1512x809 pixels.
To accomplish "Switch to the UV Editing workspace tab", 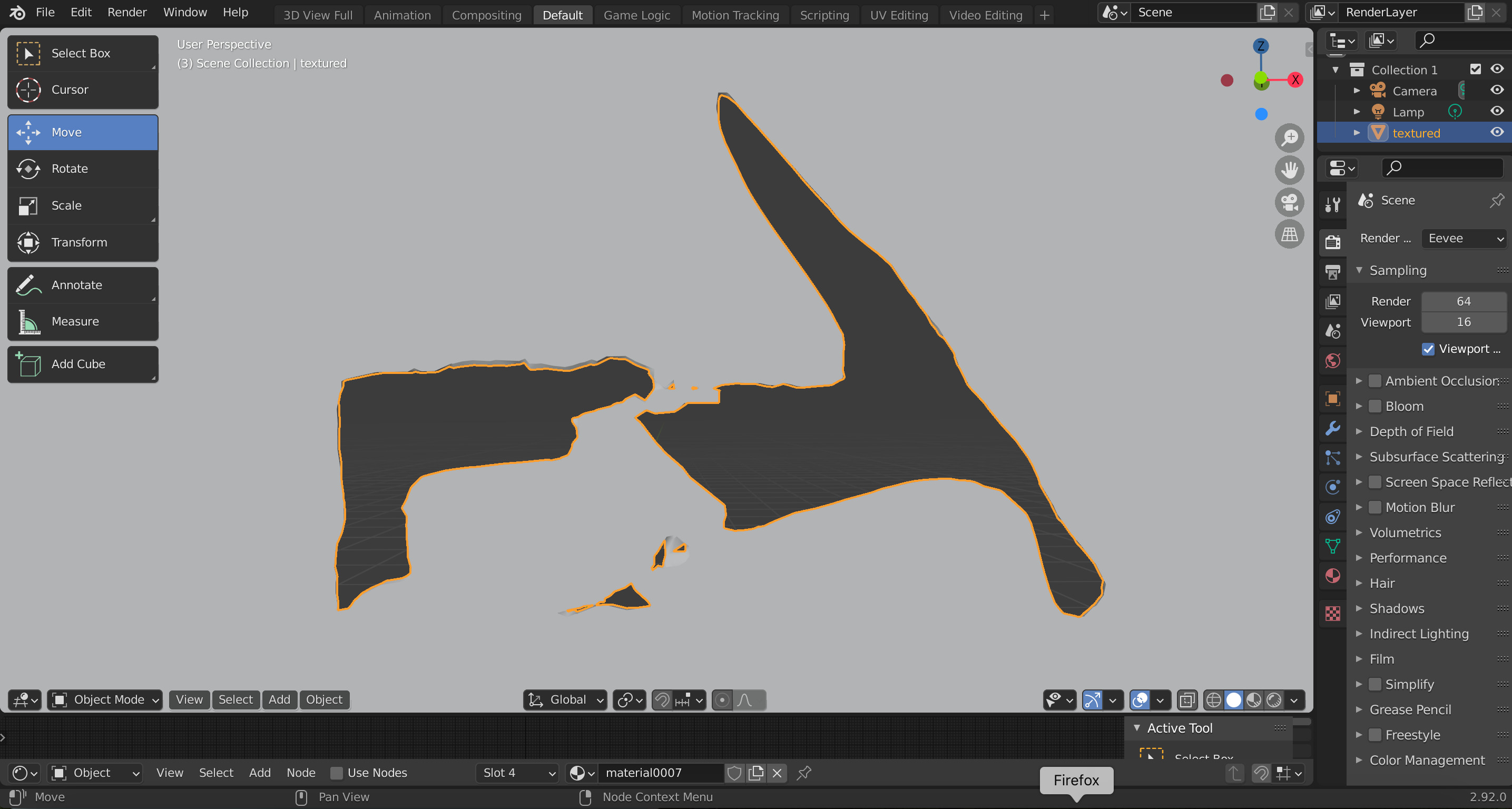I will 899,15.
